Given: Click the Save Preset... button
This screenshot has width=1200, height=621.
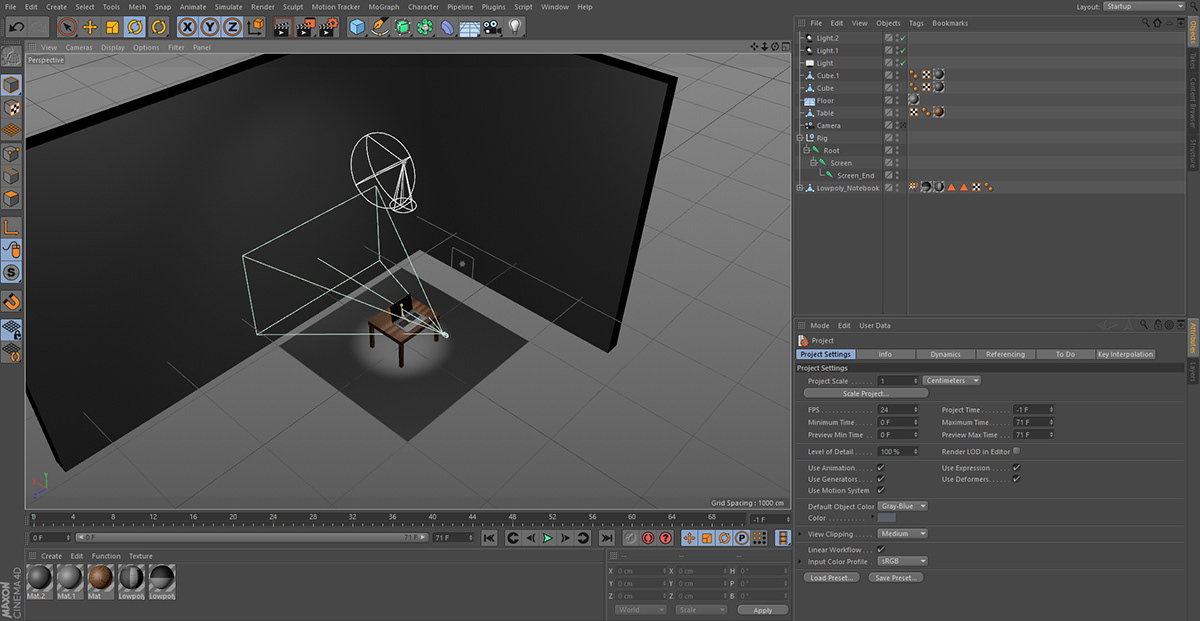Looking at the screenshot, I should click(895, 578).
